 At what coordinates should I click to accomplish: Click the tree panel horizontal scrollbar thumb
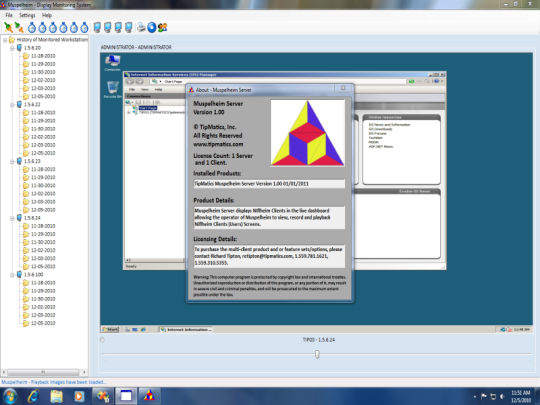[x=43, y=372]
